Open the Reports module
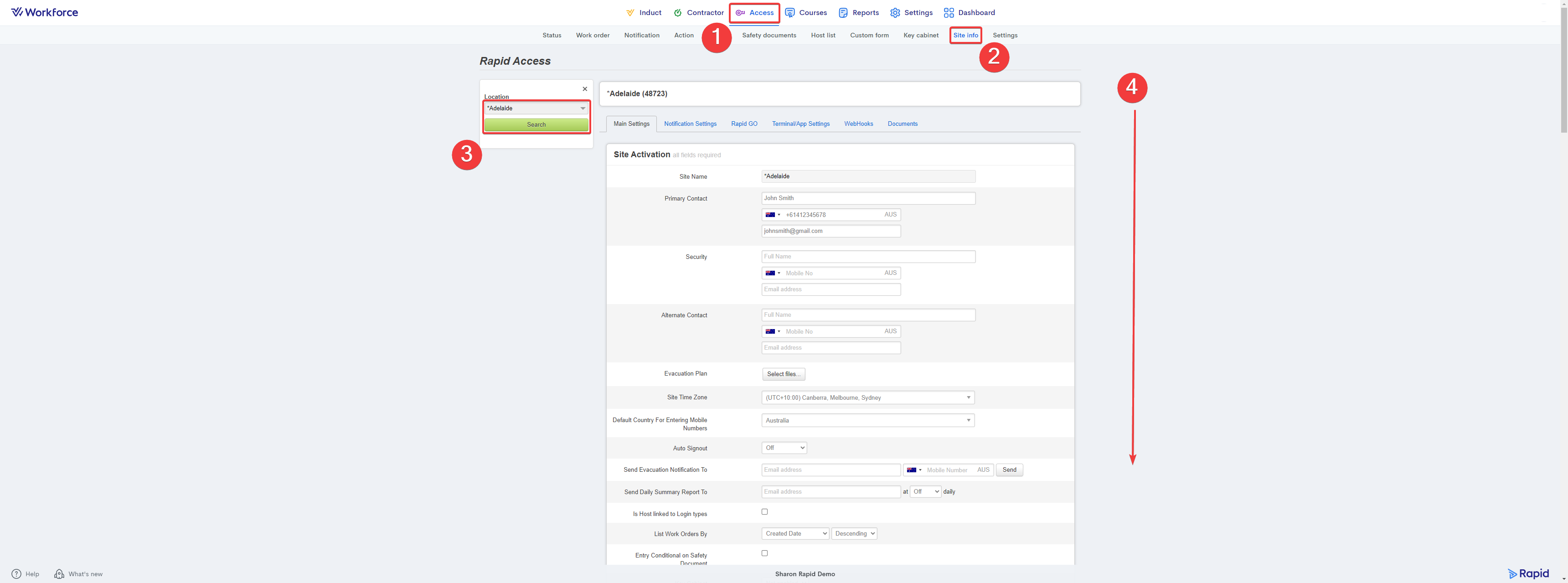 [859, 13]
